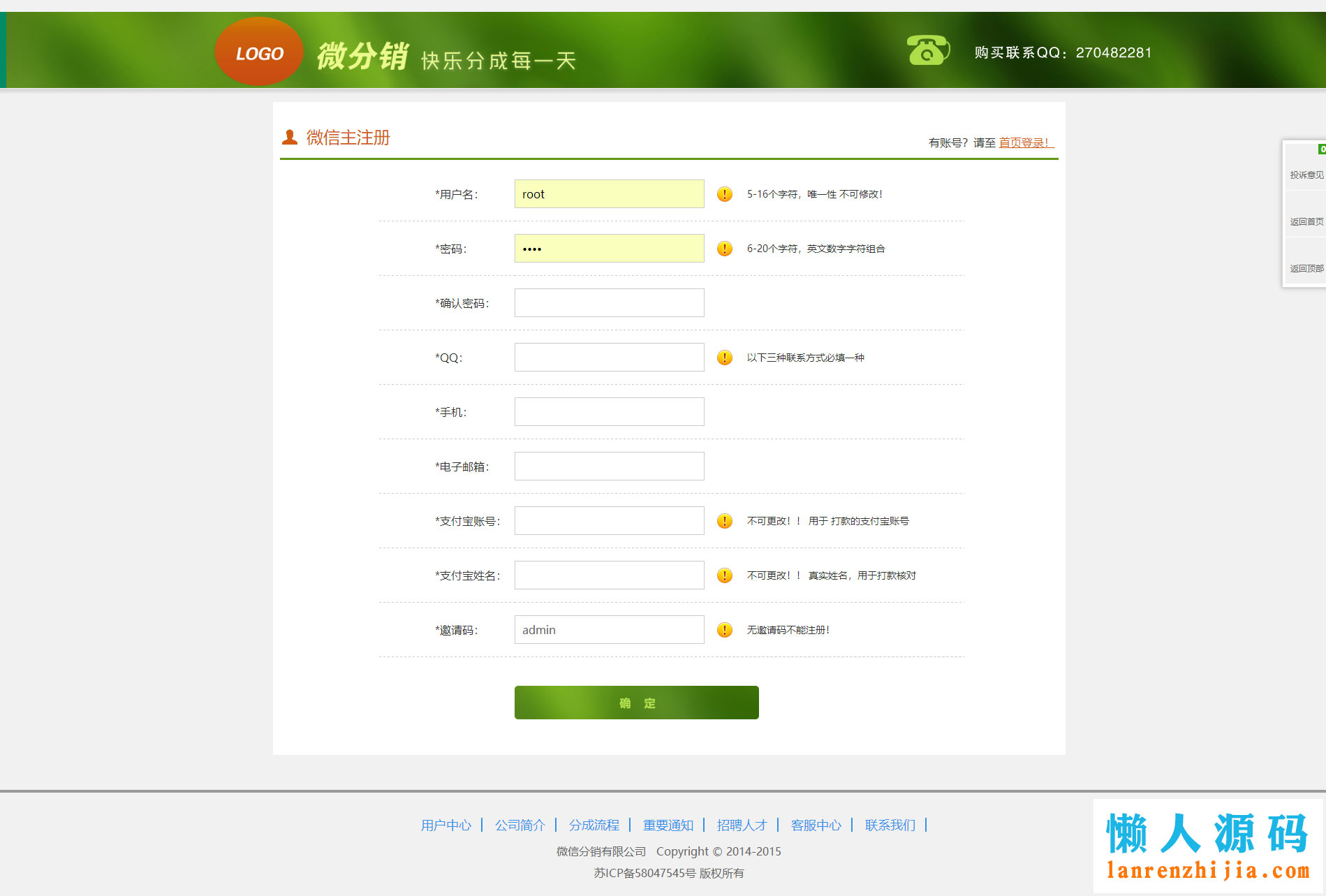Click the 首页登录 link

pyautogui.click(x=1022, y=142)
